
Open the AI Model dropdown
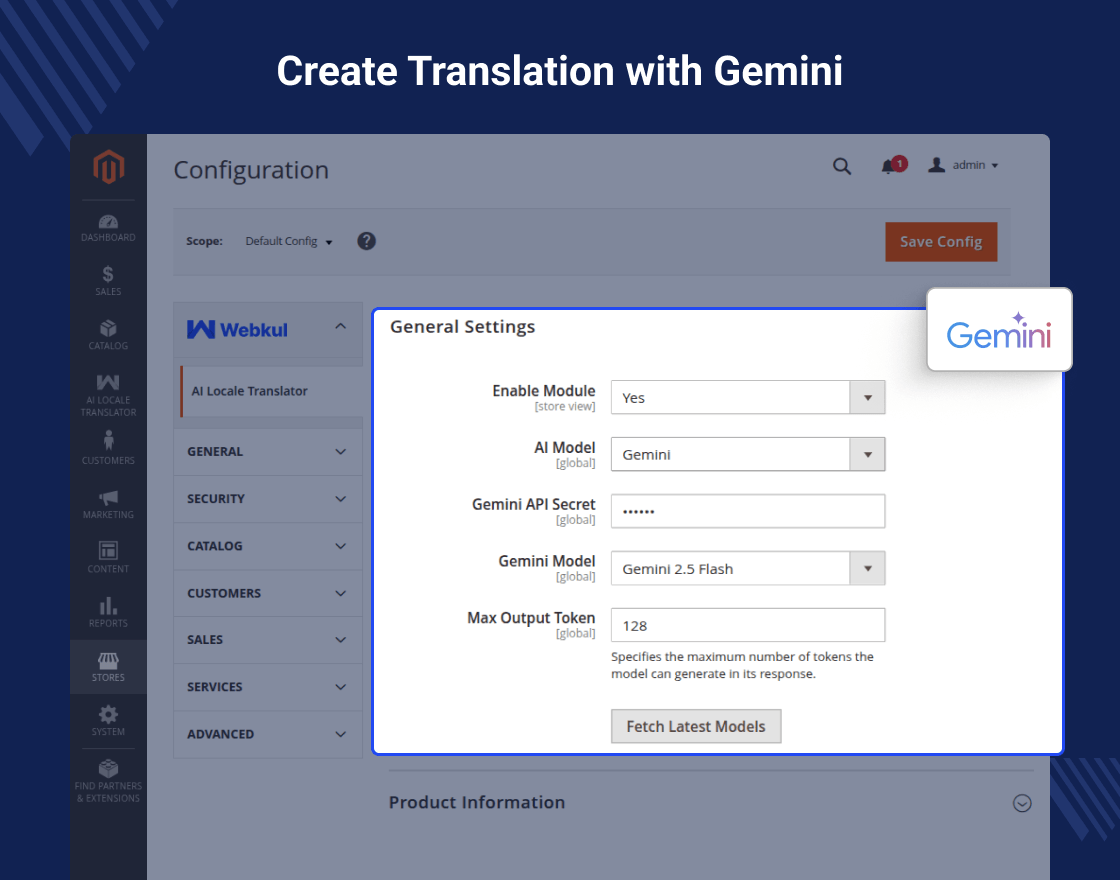tap(747, 454)
